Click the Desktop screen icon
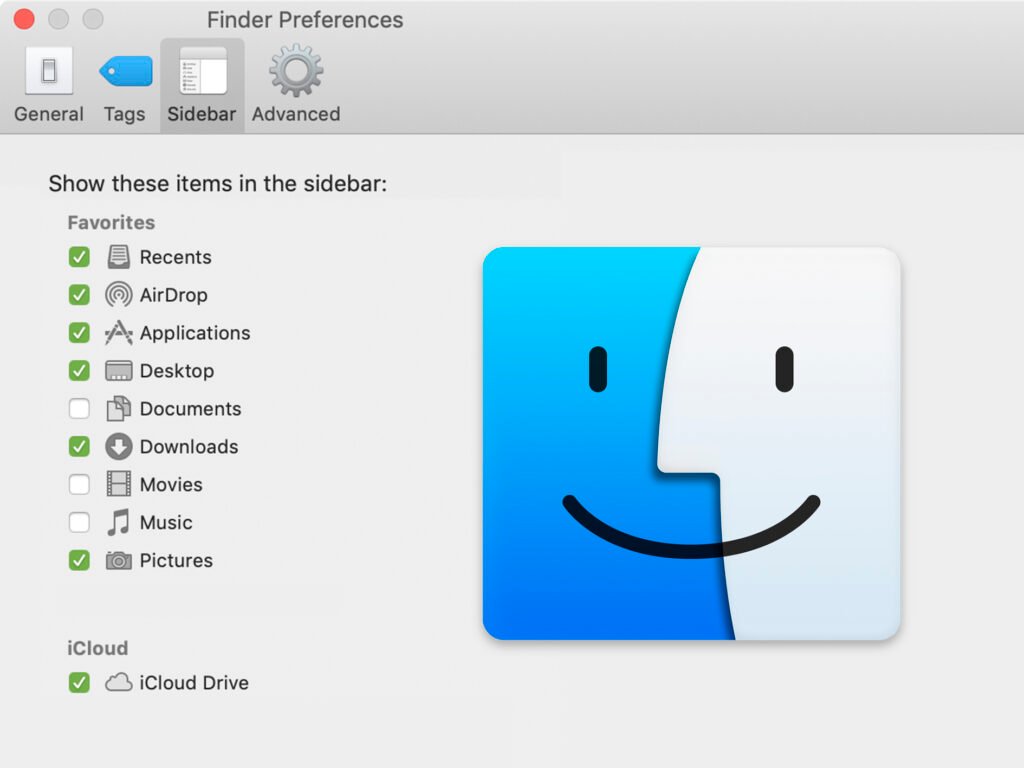This screenshot has height=768, width=1024. click(x=118, y=371)
